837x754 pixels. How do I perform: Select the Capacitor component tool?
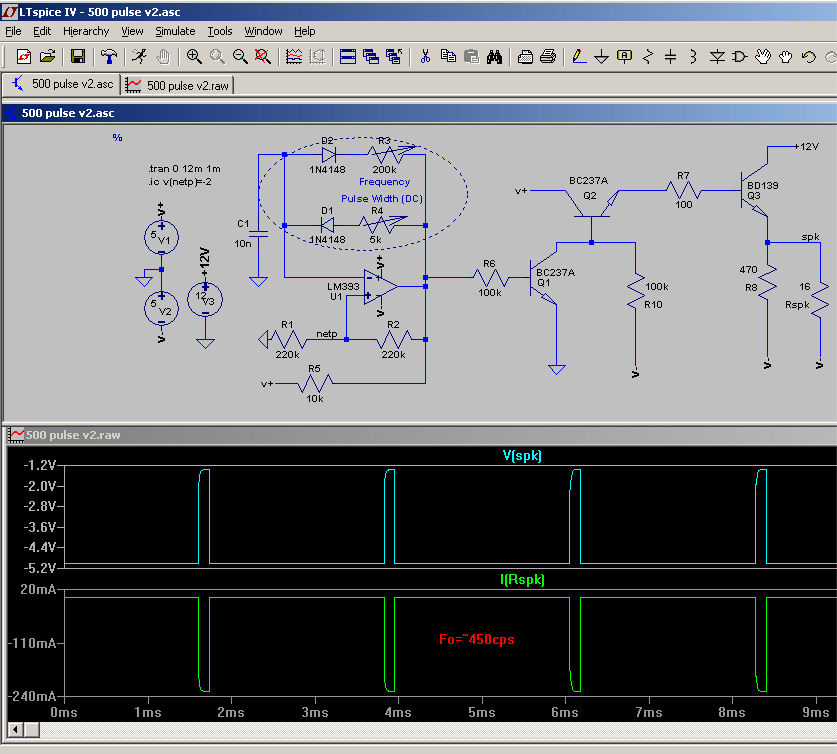click(671, 57)
